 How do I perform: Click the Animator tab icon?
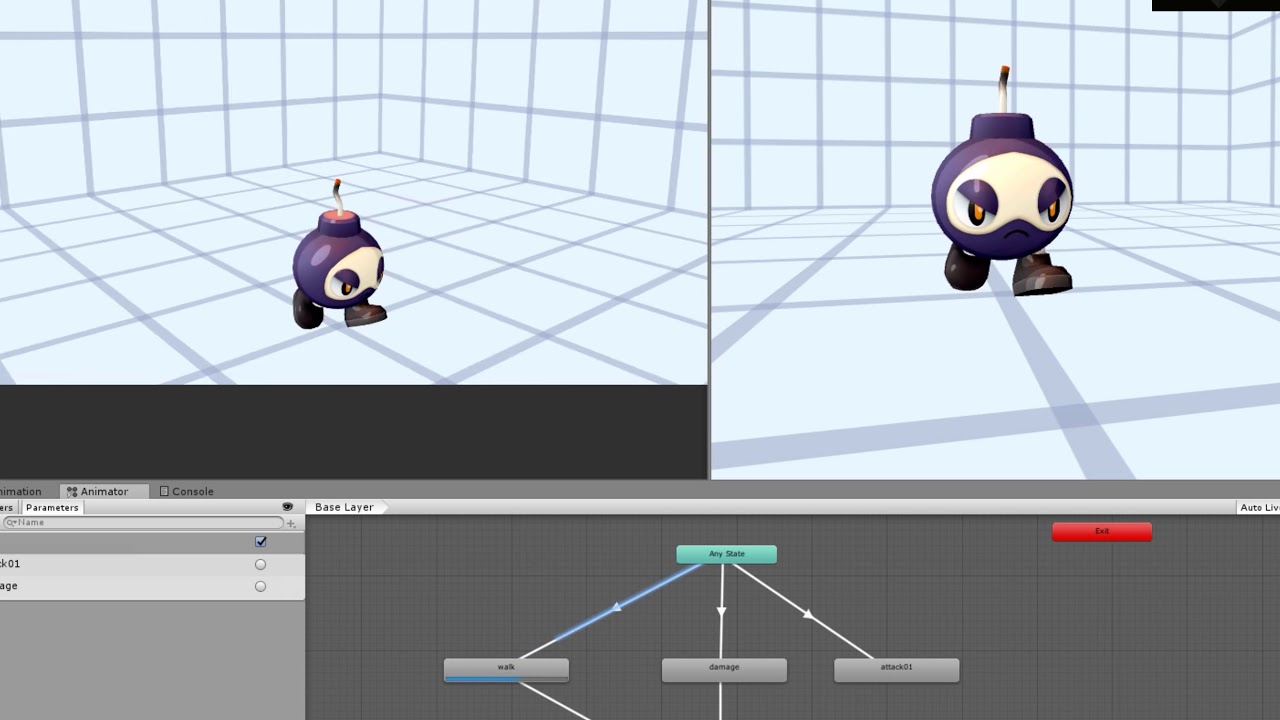72,491
